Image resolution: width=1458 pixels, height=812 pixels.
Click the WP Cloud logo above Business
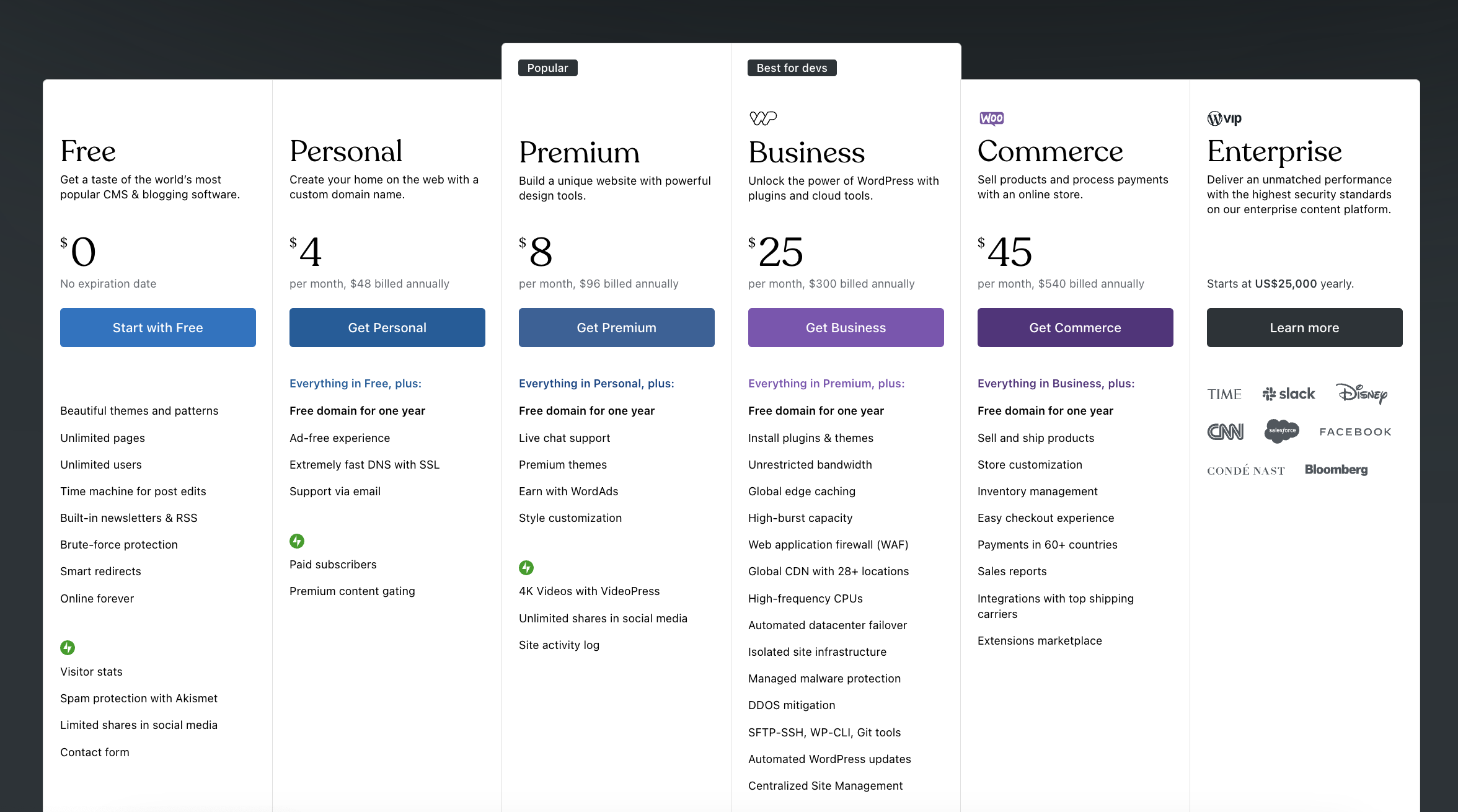click(762, 118)
